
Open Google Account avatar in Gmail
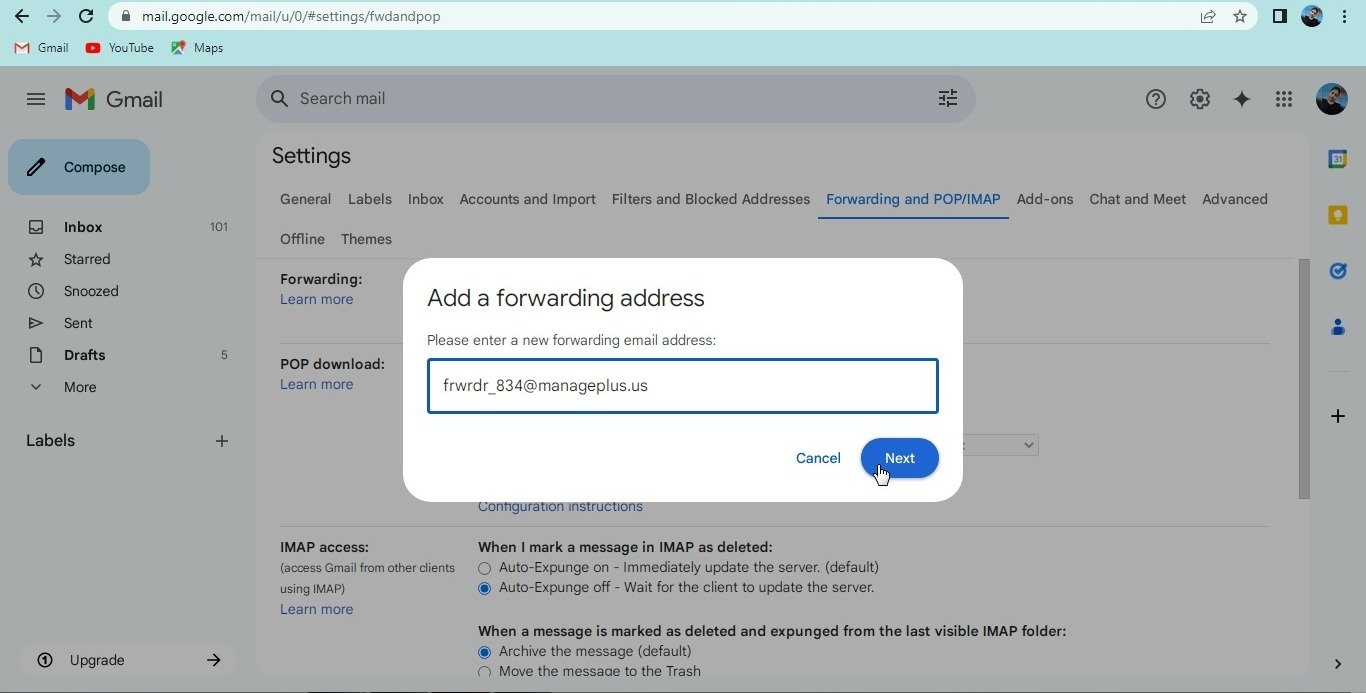pyautogui.click(x=1331, y=99)
